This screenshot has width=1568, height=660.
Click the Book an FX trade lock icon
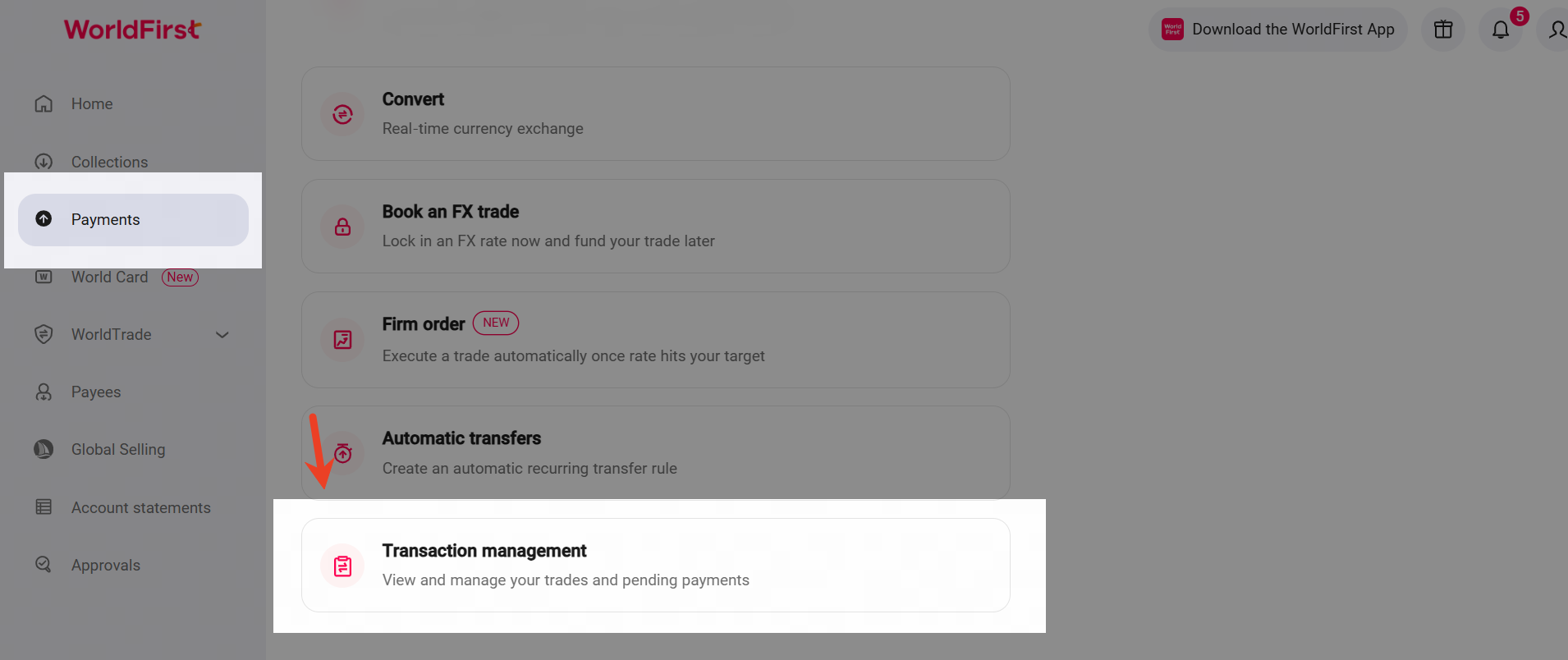click(342, 227)
